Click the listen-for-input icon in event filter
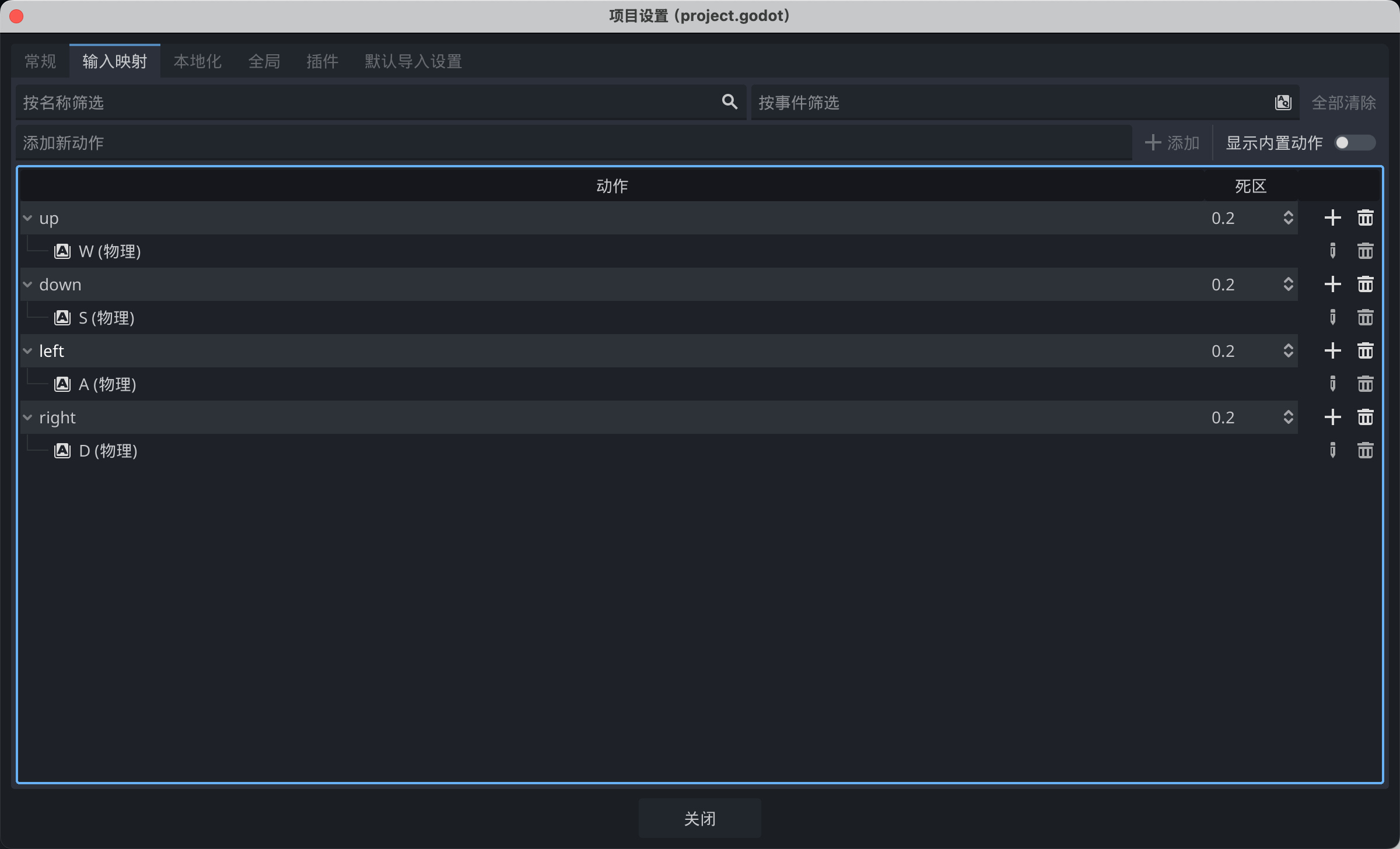 click(1283, 103)
